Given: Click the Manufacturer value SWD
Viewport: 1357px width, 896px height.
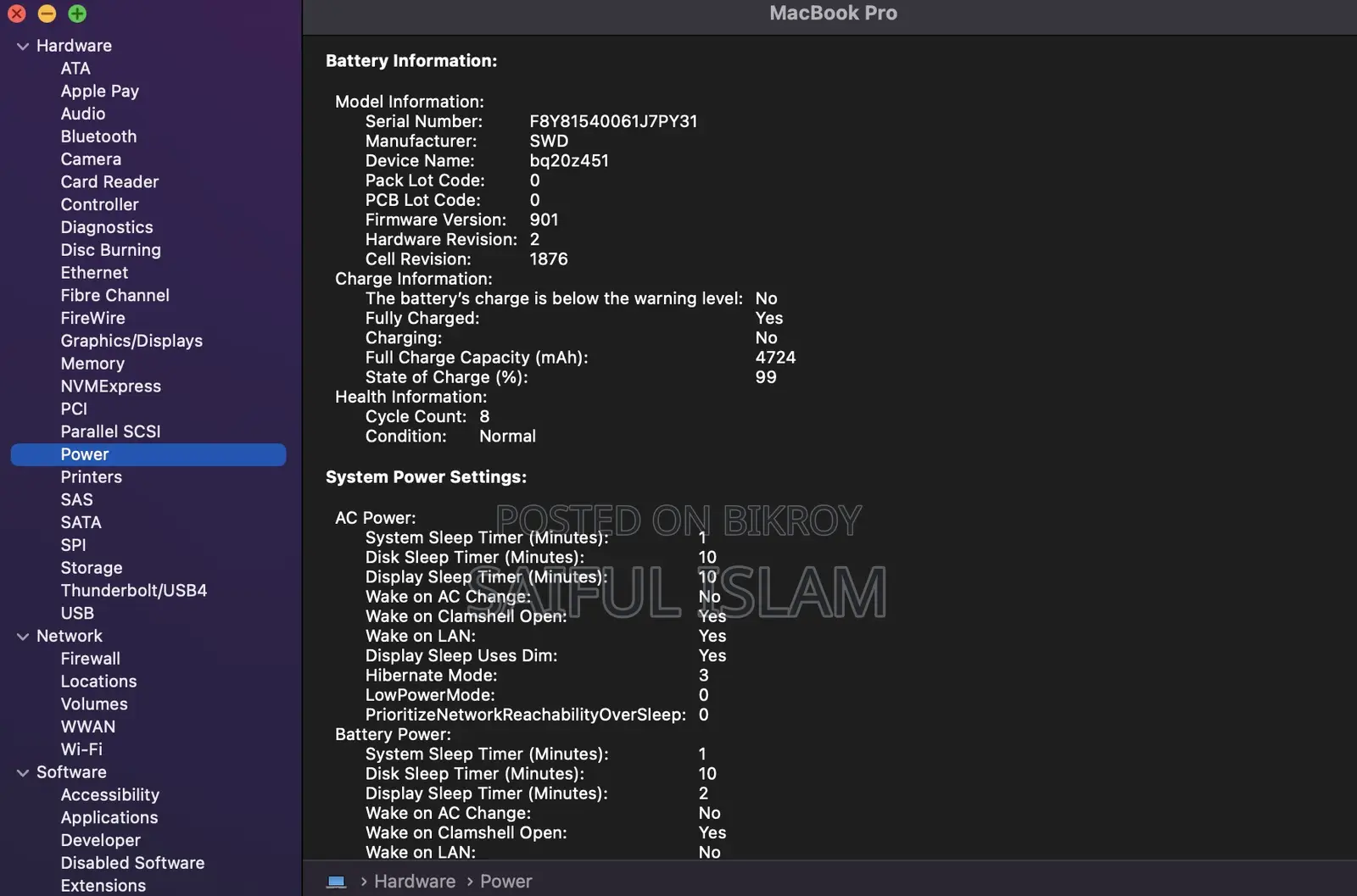Looking at the screenshot, I should (x=549, y=142).
